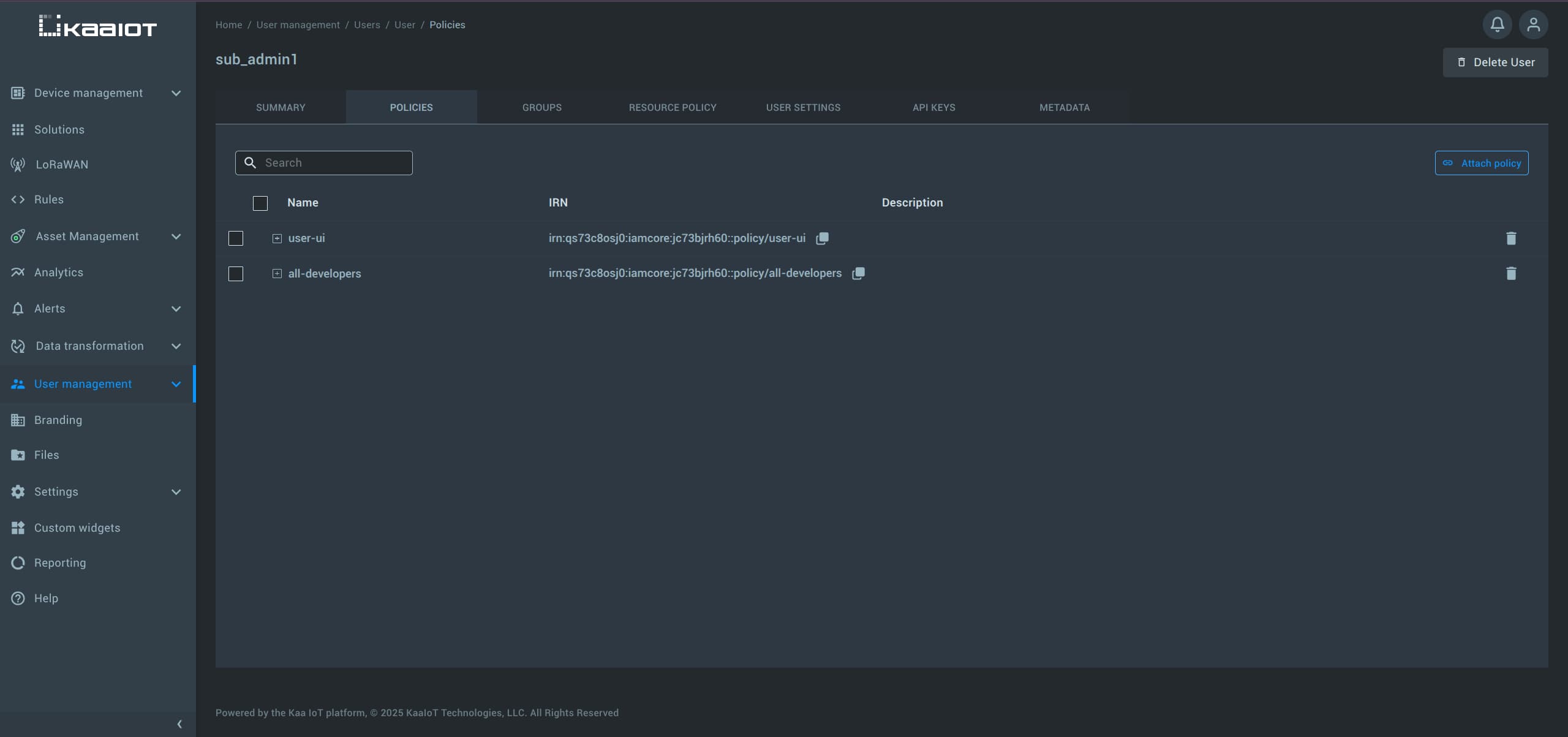Check the all-developers policy checkbox
This screenshot has width=1568, height=737.
coord(235,274)
